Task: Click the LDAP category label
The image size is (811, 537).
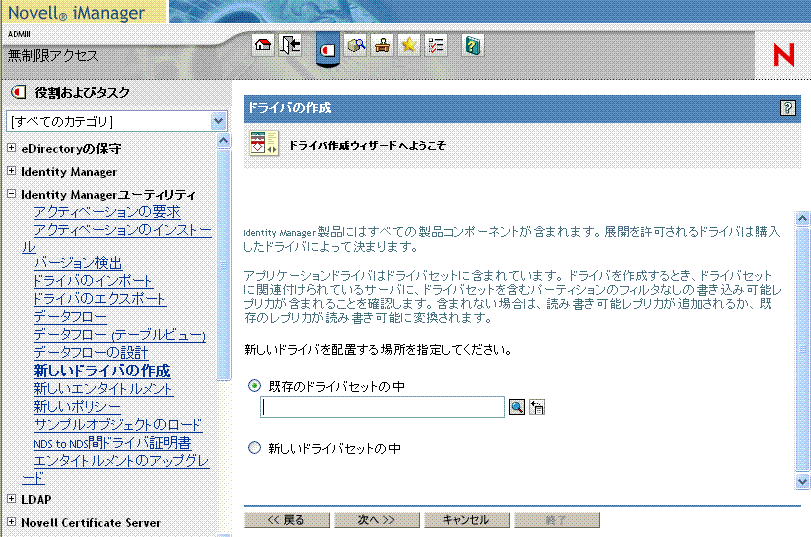Action: pos(36,499)
